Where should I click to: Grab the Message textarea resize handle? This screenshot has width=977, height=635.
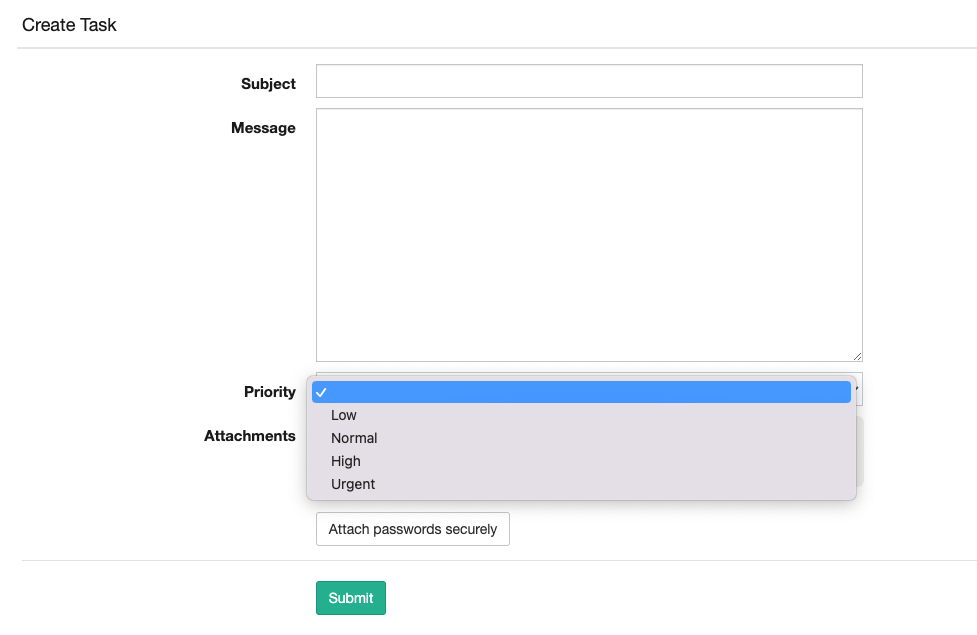pos(857,356)
